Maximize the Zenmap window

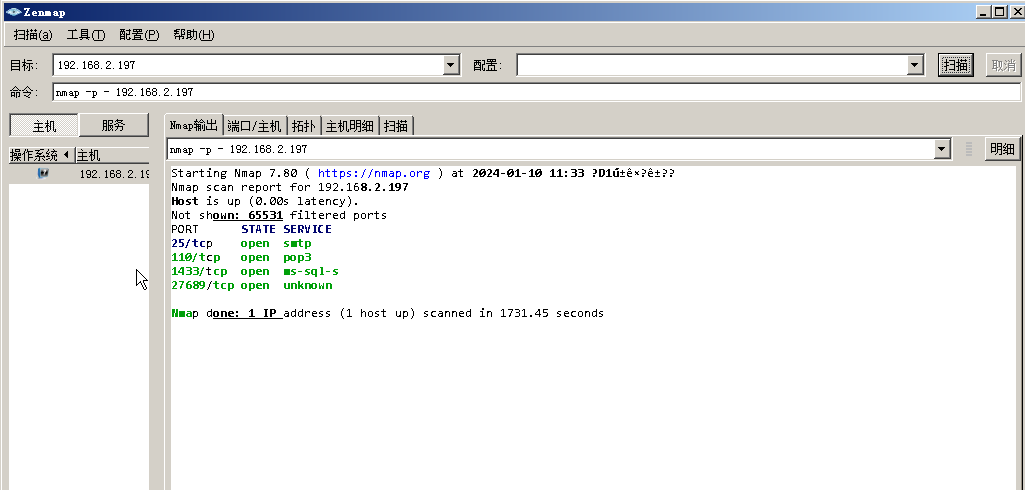[x=1000, y=12]
